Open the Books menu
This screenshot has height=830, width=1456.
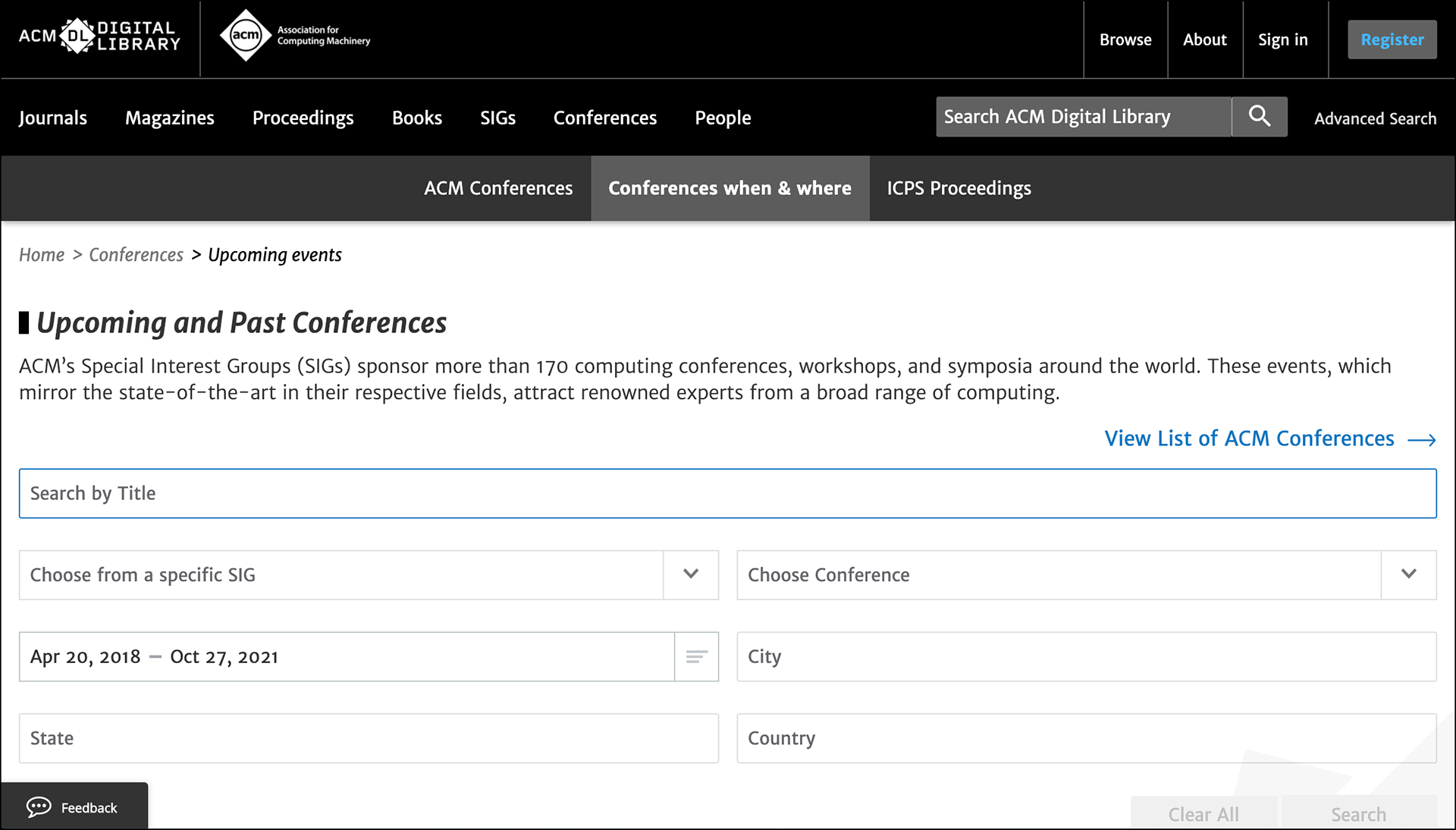tap(417, 118)
